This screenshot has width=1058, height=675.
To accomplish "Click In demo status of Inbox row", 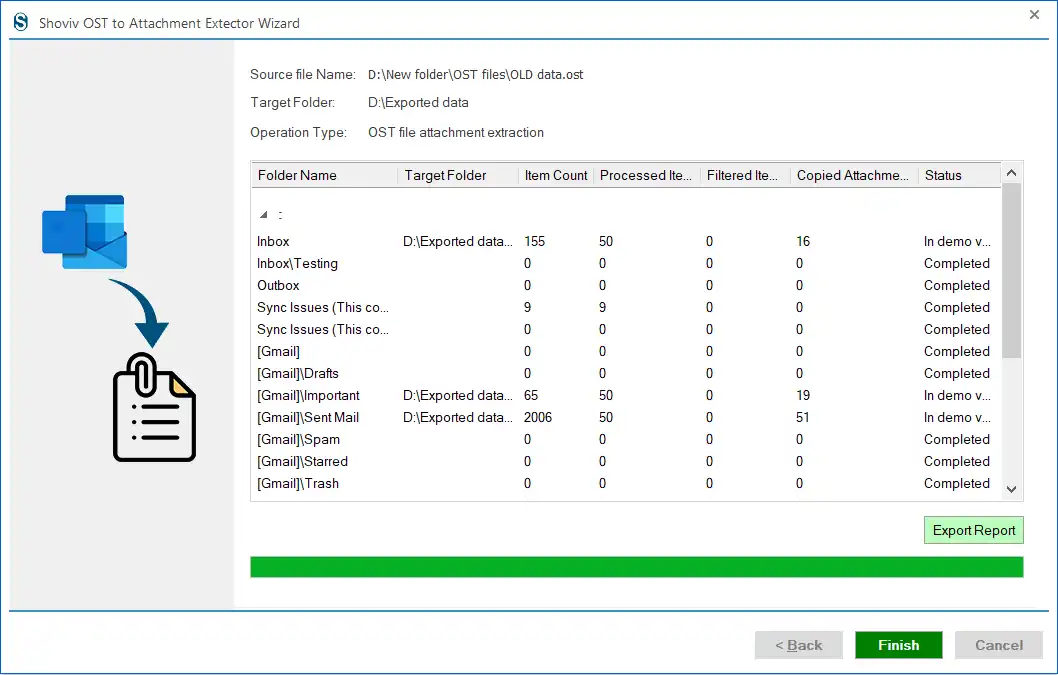I will pos(957,241).
